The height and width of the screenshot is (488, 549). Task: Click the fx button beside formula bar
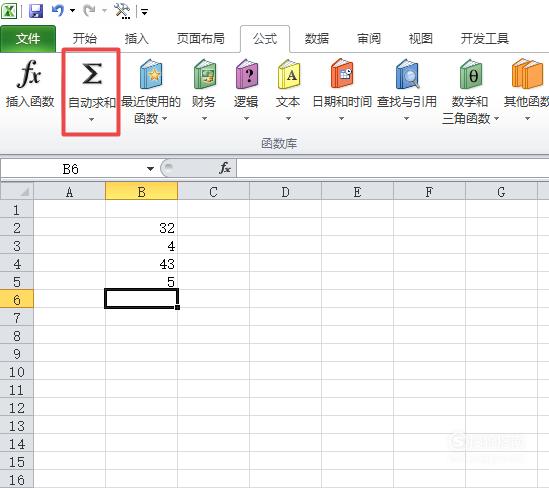224,168
